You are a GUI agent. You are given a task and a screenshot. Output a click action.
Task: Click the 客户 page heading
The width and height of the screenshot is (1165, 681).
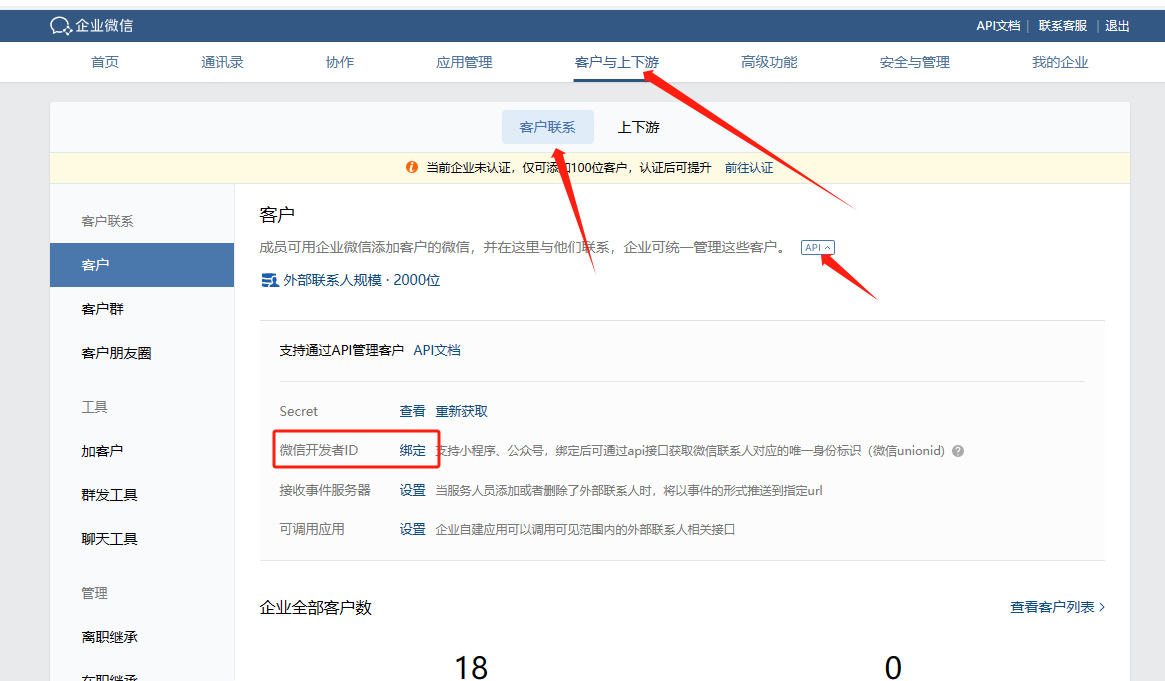tap(277, 215)
